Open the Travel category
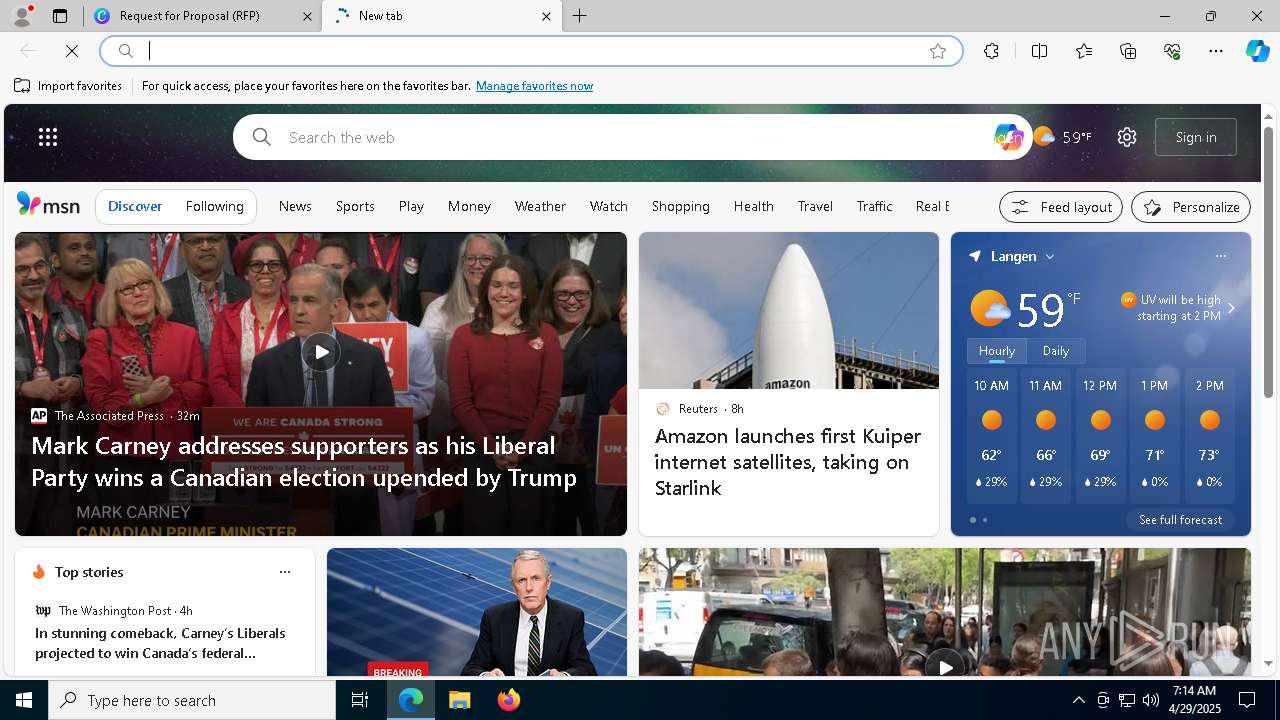Screen dimensions: 1280x720 coord(815,206)
